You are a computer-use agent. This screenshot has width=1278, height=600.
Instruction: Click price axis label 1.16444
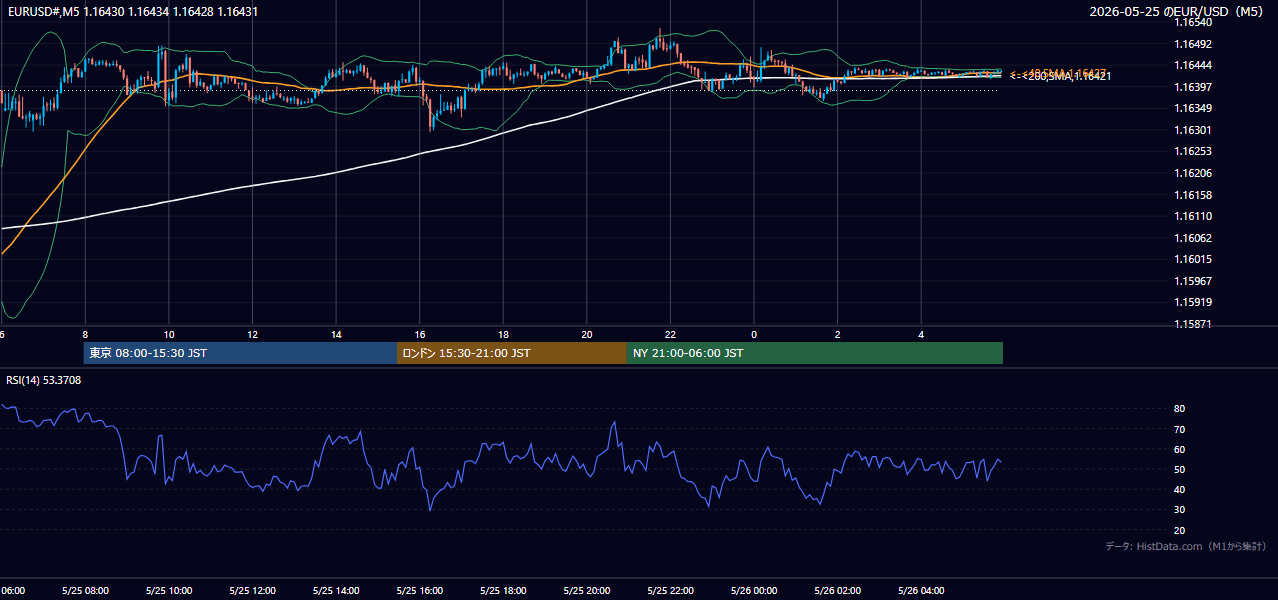(x=1192, y=65)
